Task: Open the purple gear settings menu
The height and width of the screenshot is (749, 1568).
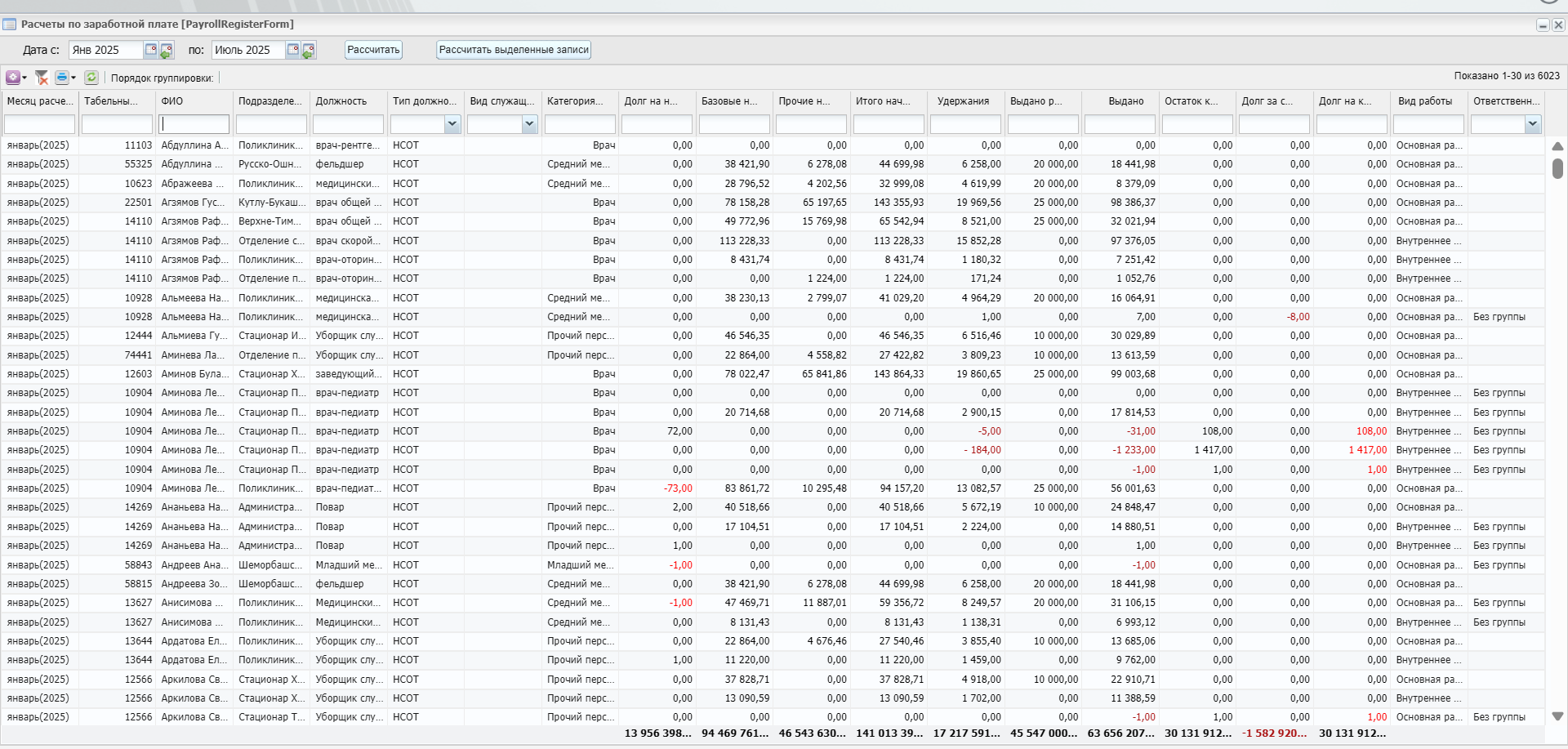Action: coord(13,78)
